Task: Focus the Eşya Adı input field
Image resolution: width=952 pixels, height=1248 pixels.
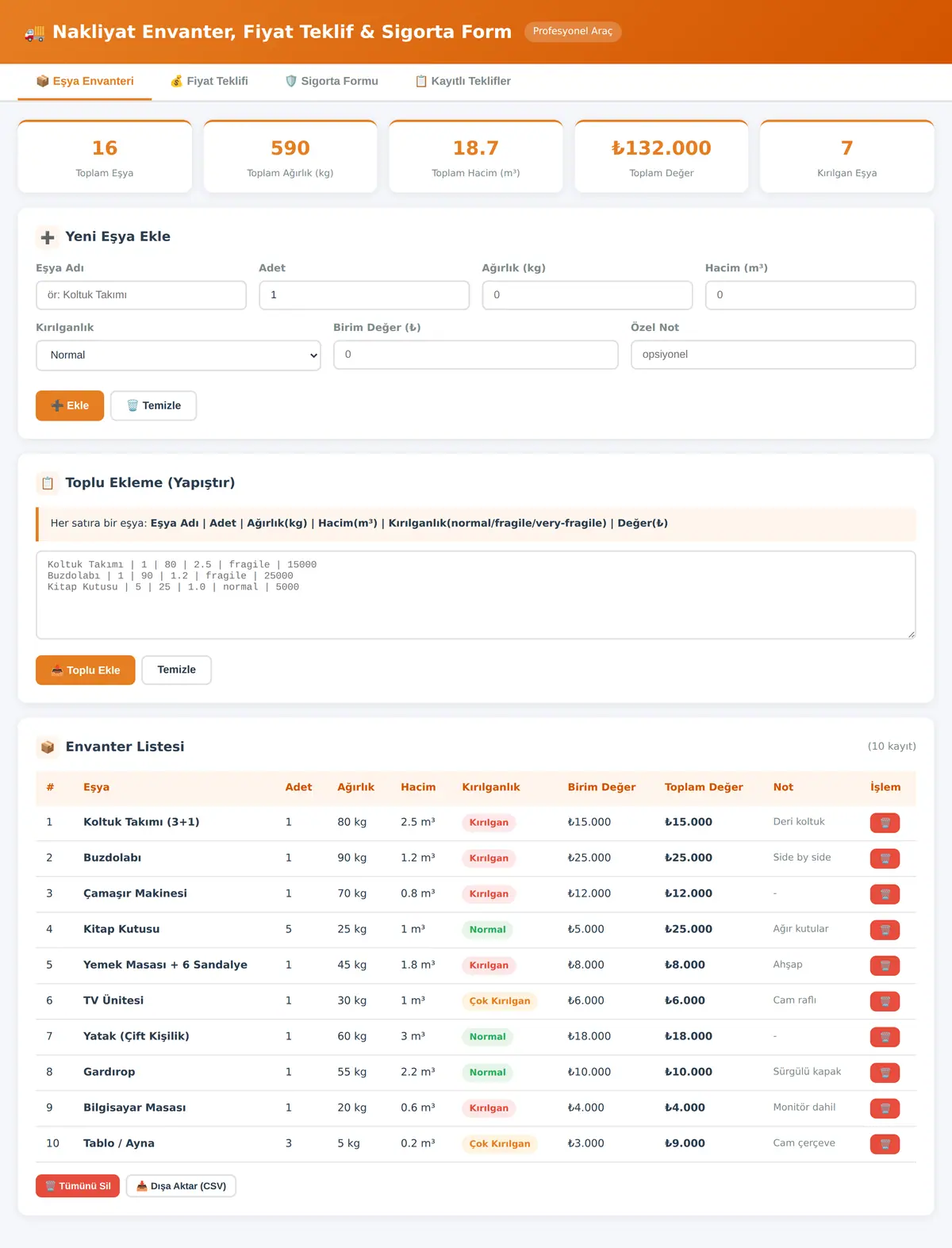Action: [x=141, y=295]
